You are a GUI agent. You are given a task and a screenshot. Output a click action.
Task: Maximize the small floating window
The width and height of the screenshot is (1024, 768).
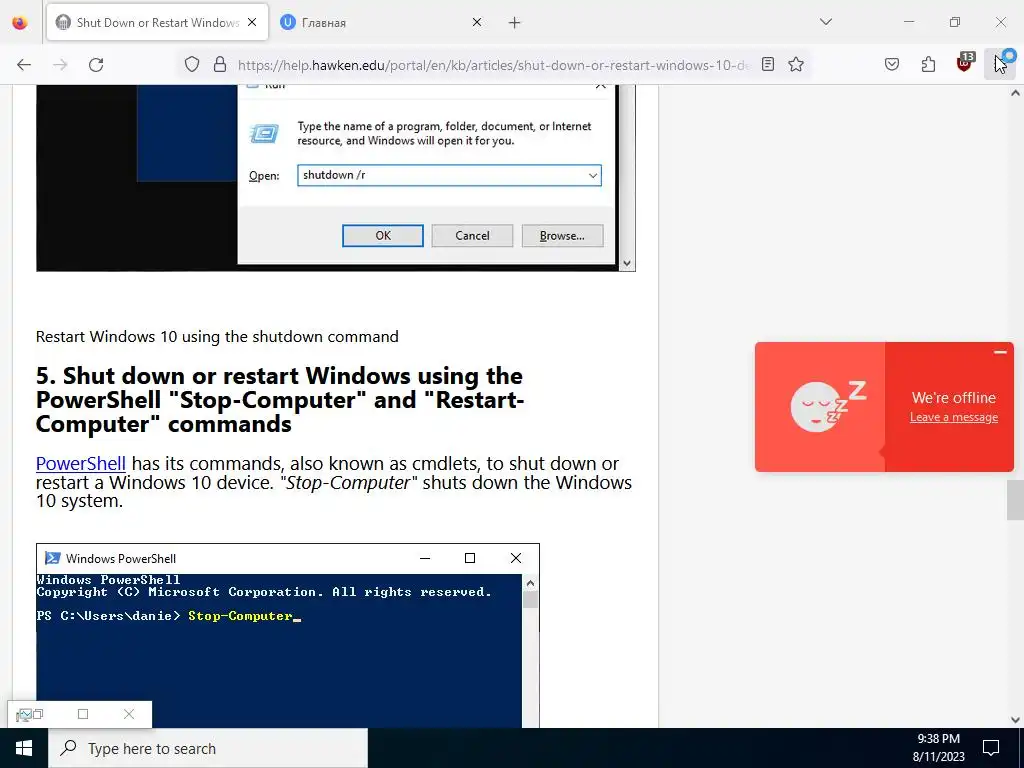[83, 714]
